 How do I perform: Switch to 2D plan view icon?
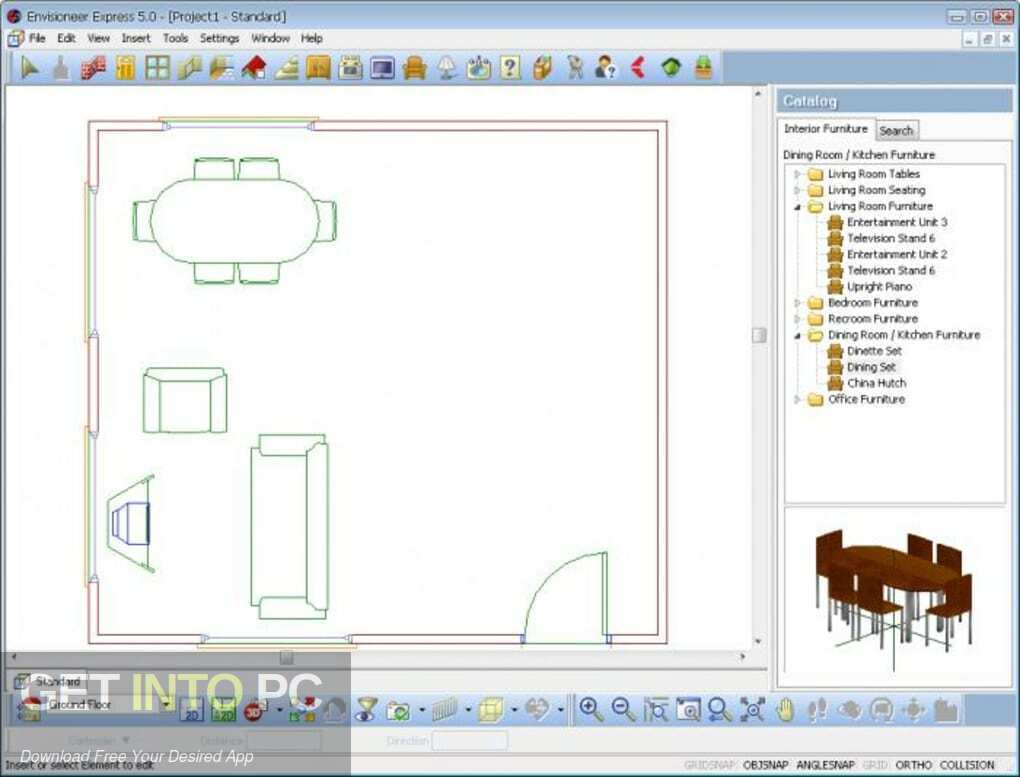pyautogui.click(x=192, y=710)
